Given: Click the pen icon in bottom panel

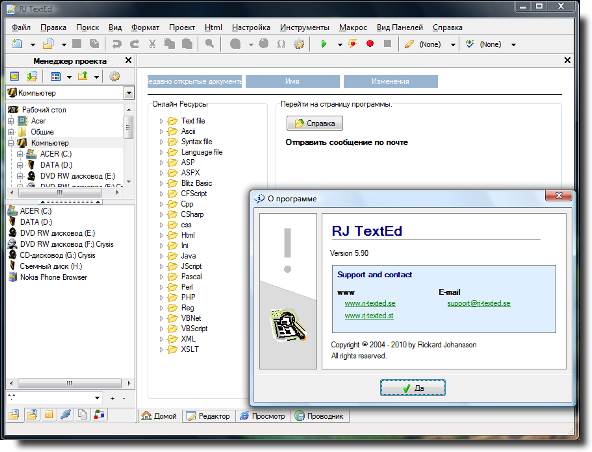Looking at the screenshot, I should tap(65, 415).
